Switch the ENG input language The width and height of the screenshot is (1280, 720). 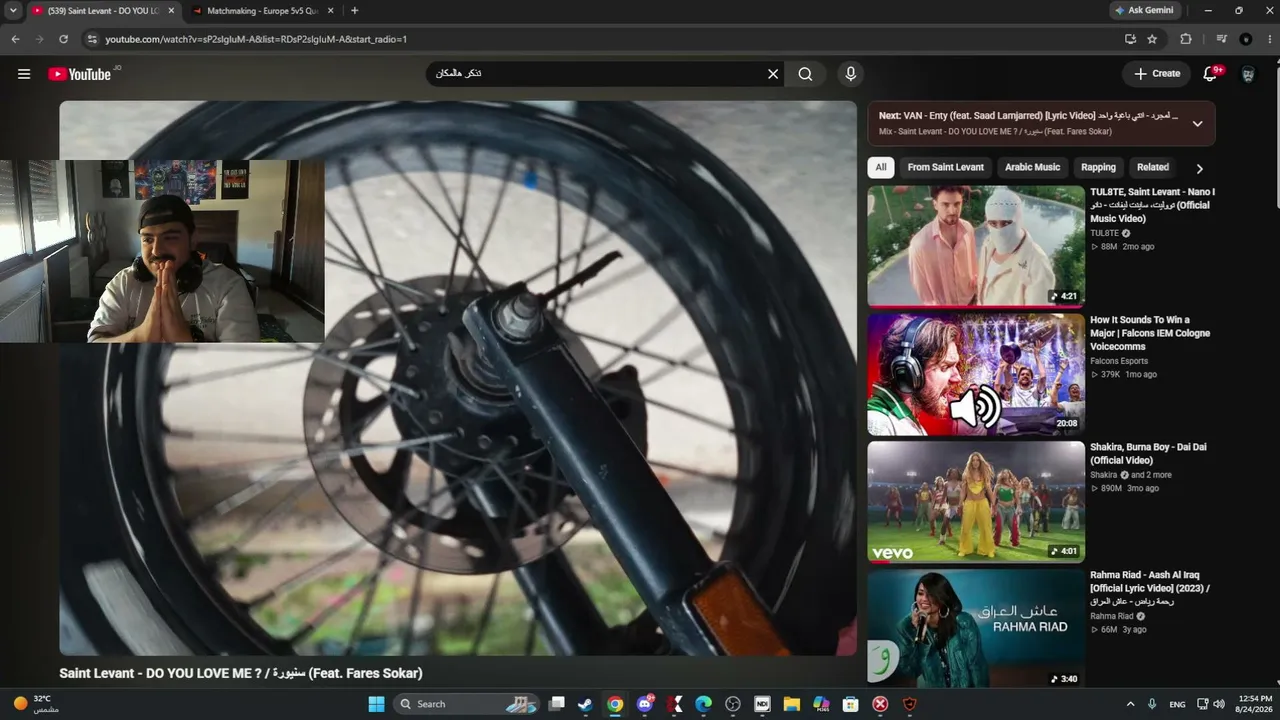tap(1177, 704)
